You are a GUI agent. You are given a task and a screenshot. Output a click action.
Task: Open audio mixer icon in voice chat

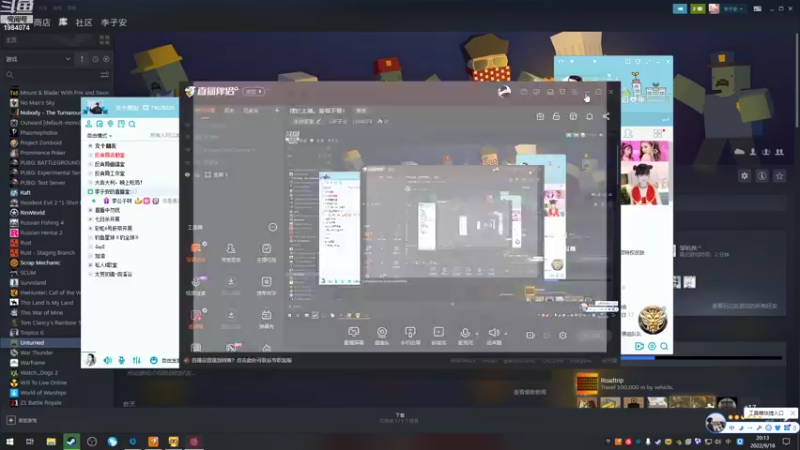[137, 360]
